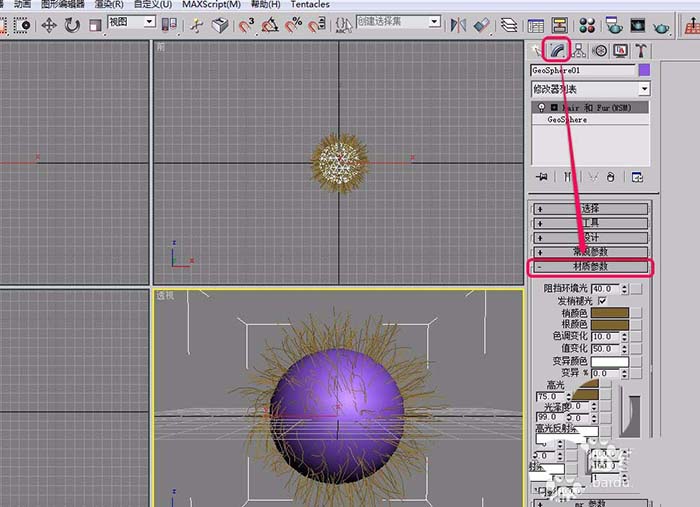Viewport: 700px width, 507px height.
Task: Expand the 选择 rollout
Action: (x=590, y=209)
